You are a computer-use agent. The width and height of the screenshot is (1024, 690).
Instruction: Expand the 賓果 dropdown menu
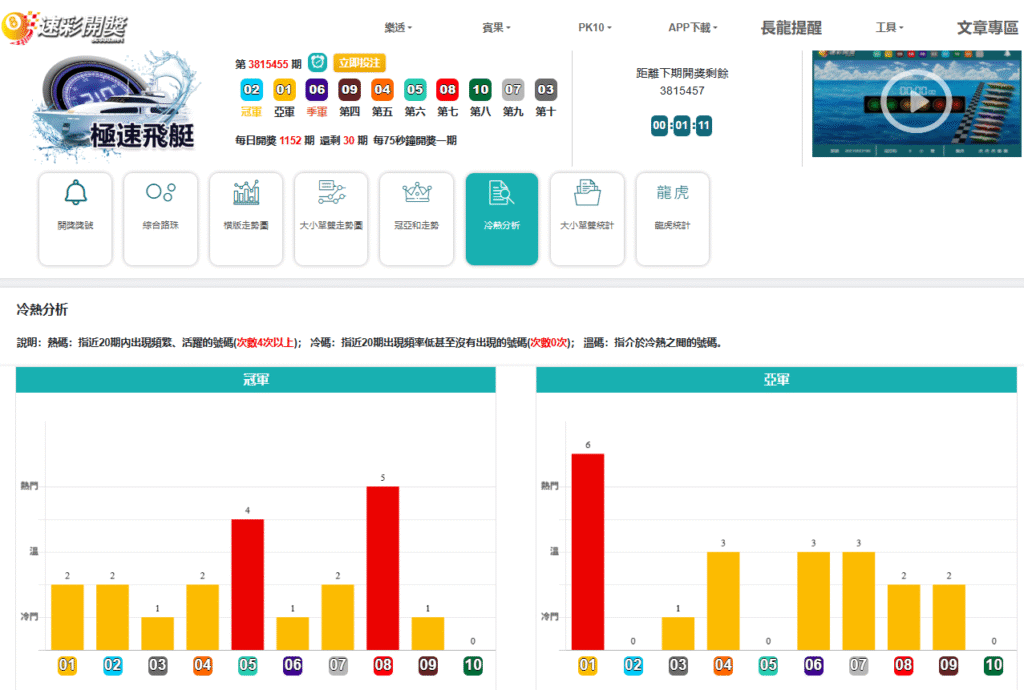point(496,28)
